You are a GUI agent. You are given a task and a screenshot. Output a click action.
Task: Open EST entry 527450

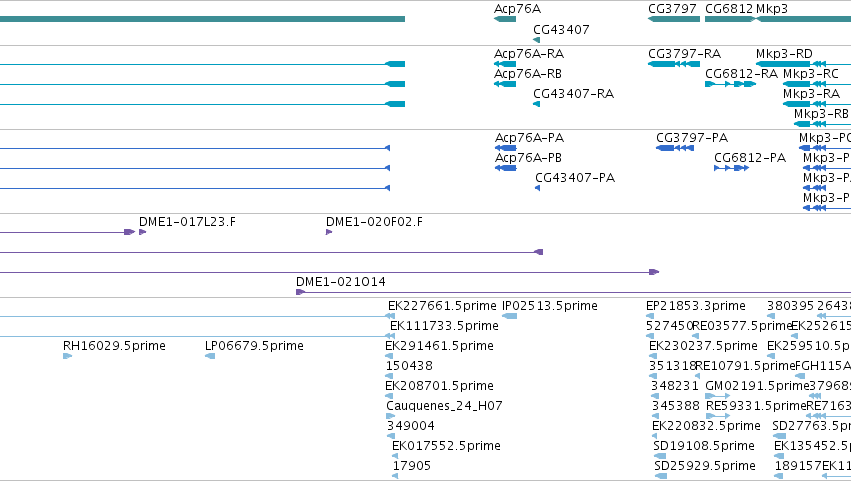tap(670, 326)
